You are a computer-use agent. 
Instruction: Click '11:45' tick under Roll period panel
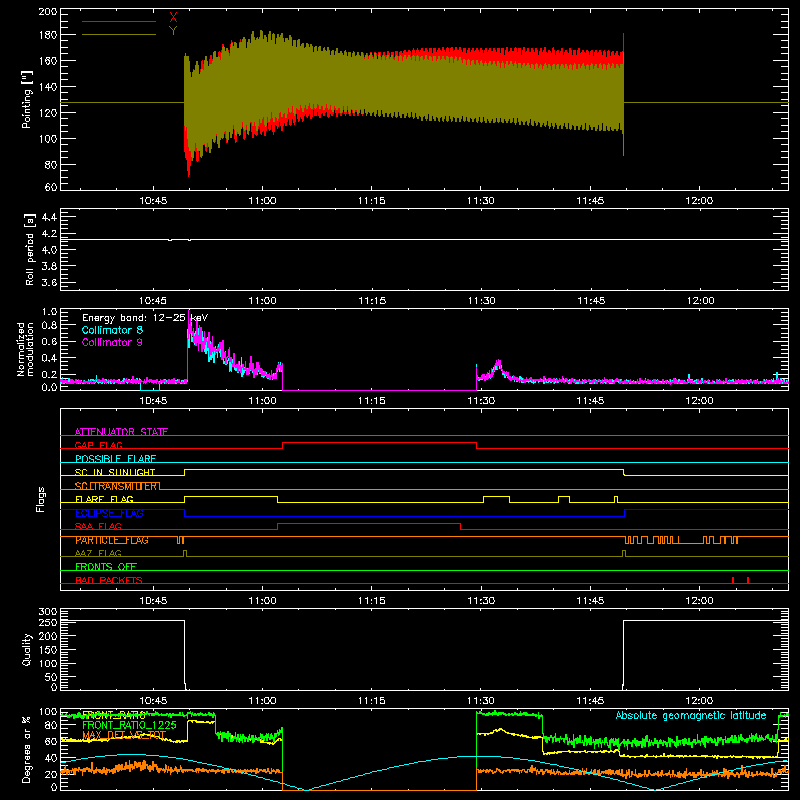pyautogui.click(x=591, y=301)
